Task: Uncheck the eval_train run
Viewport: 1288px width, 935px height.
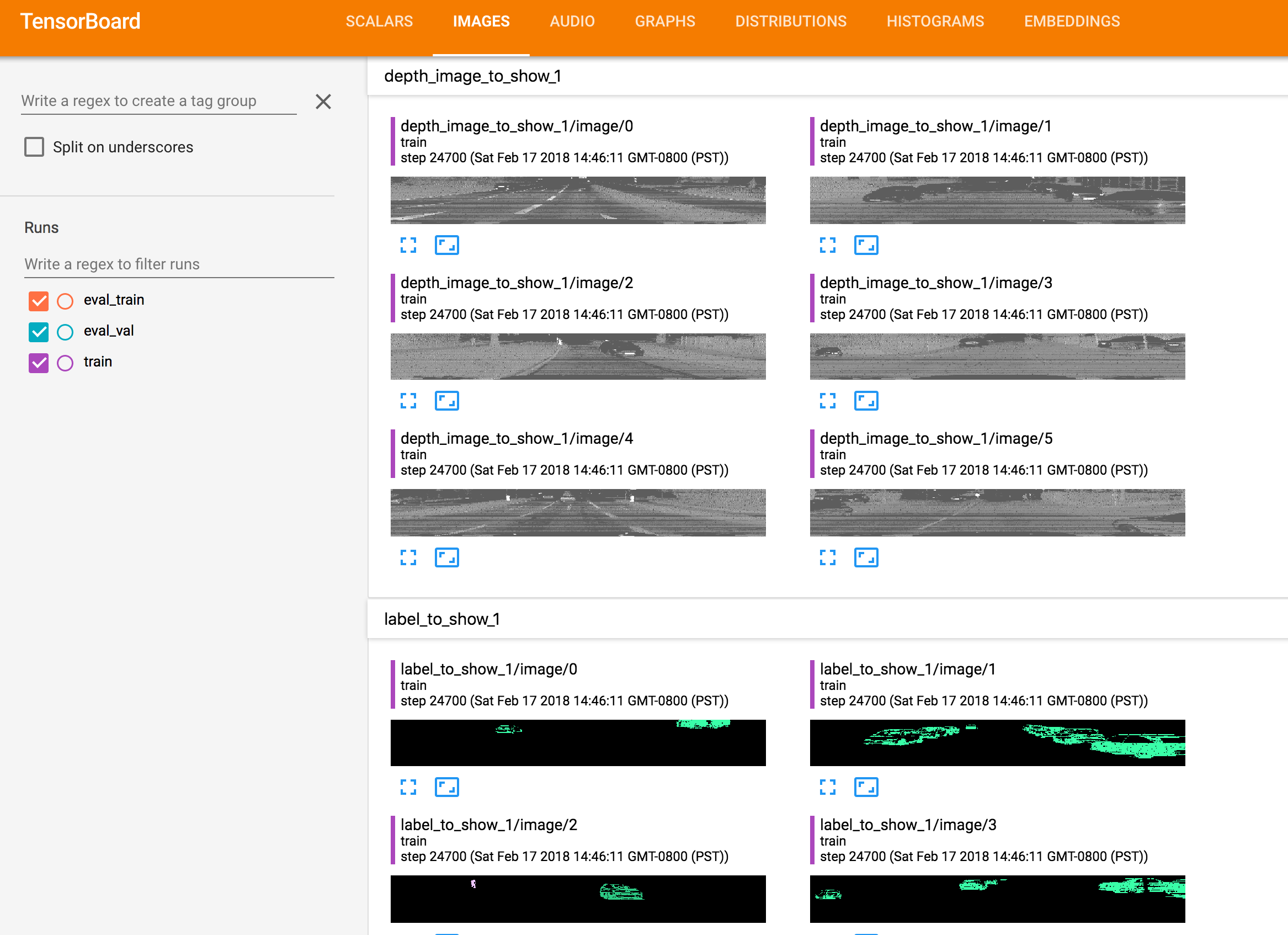Action: (39, 300)
